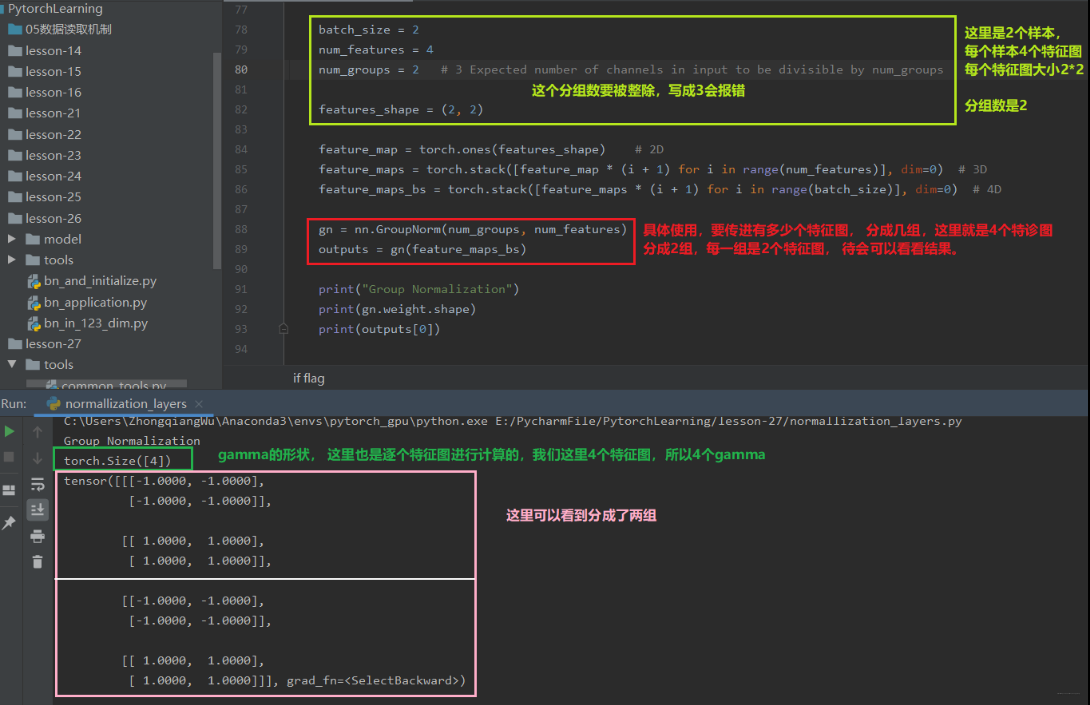
Task: Expand the collapsed tools folder below model
Action: click(x=11, y=259)
